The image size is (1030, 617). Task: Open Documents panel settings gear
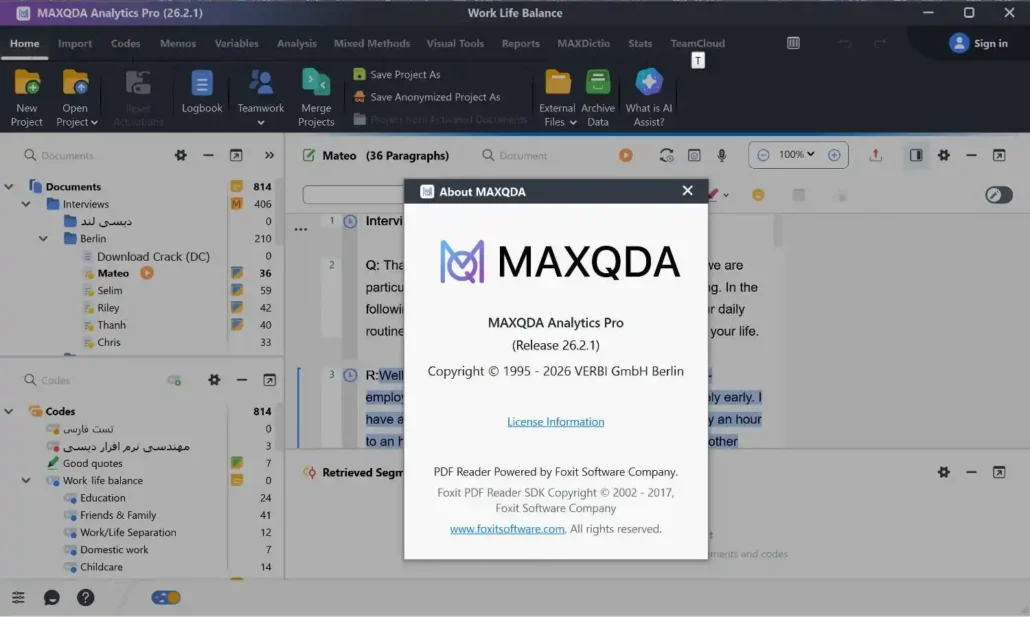[x=181, y=156]
